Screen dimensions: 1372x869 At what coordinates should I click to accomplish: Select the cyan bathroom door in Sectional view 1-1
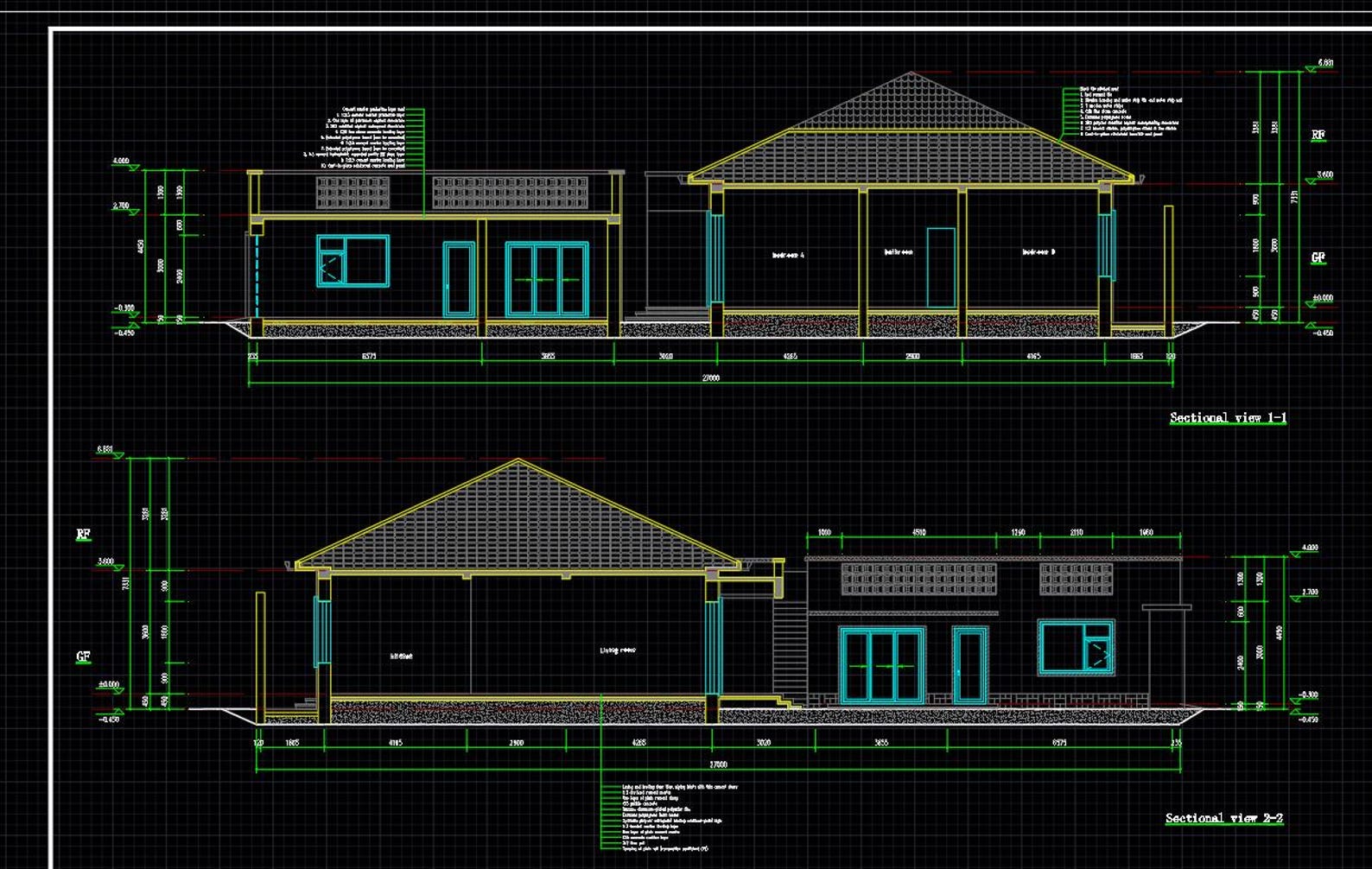941,267
